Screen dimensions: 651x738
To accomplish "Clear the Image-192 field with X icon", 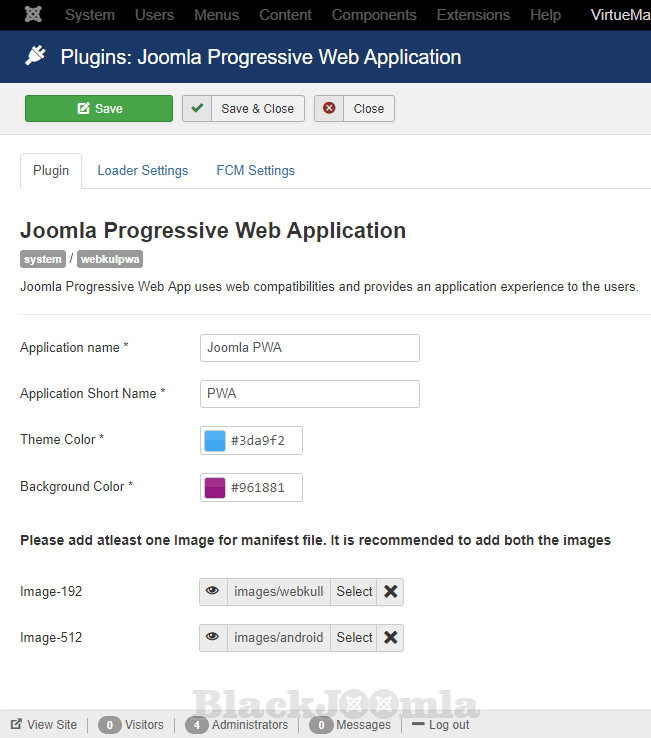I will 390,592.
